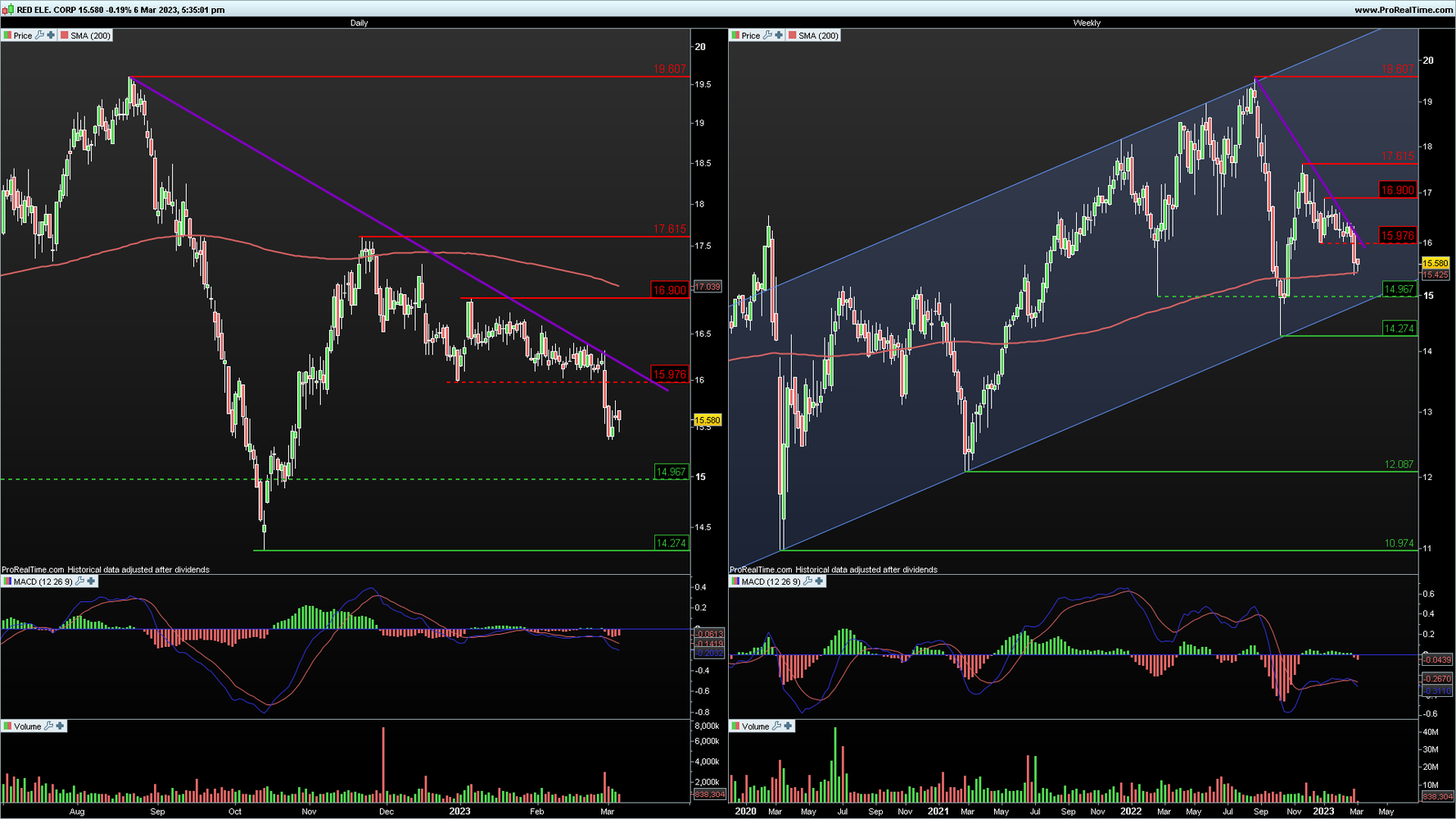This screenshot has width=1456, height=819.
Task: Select the Price label in Weekly chart
Action: (x=751, y=35)
